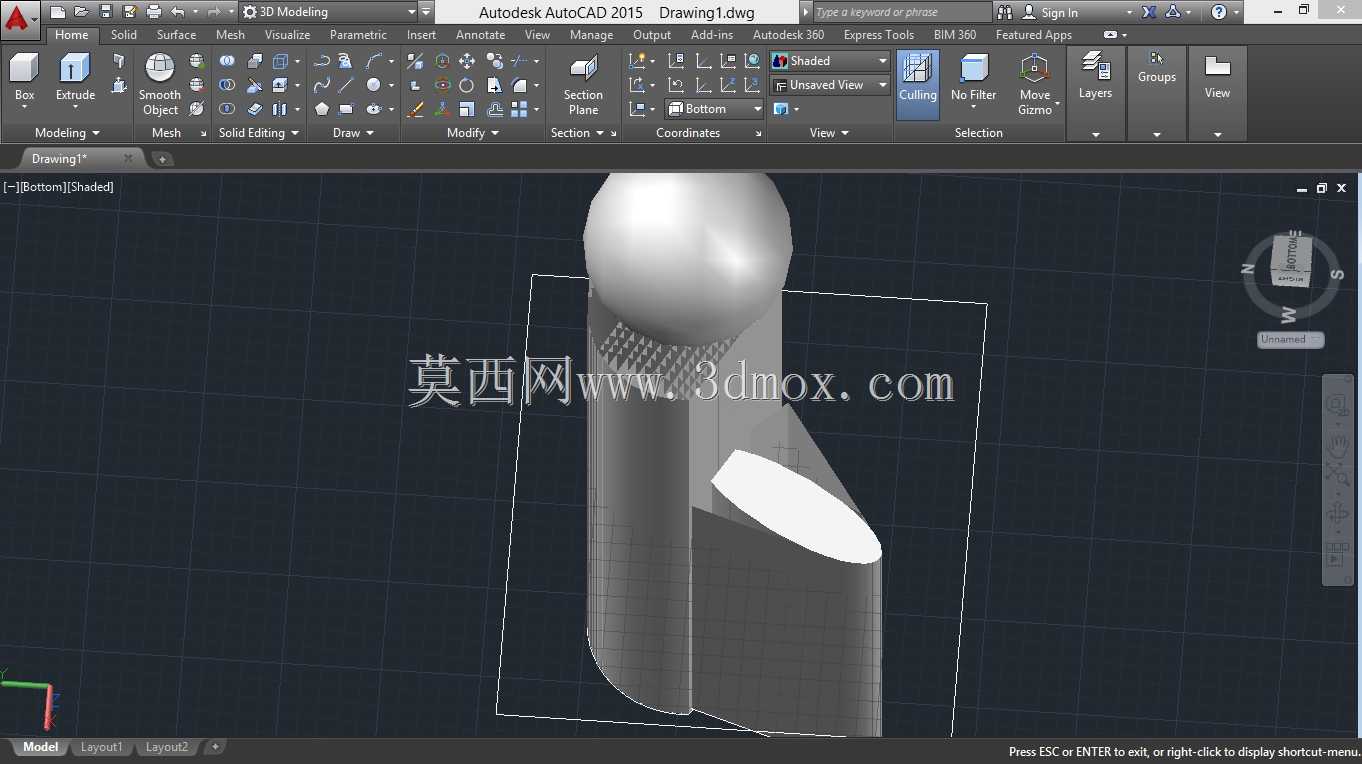This screenshot has width=1362, height=764.
Task: Click the Move Gizmo selection icon
Action: (1035, 84)
